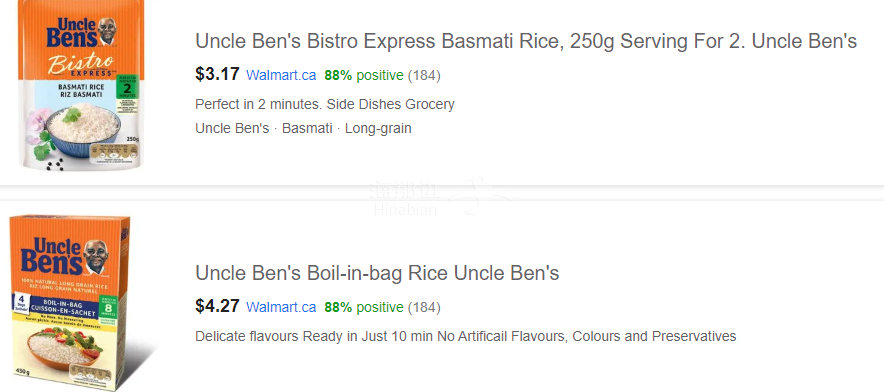Viewport: 884px width, 392px height.
Task: Click the "Delicate flavours" description text
Action: [x=466, y=337]
